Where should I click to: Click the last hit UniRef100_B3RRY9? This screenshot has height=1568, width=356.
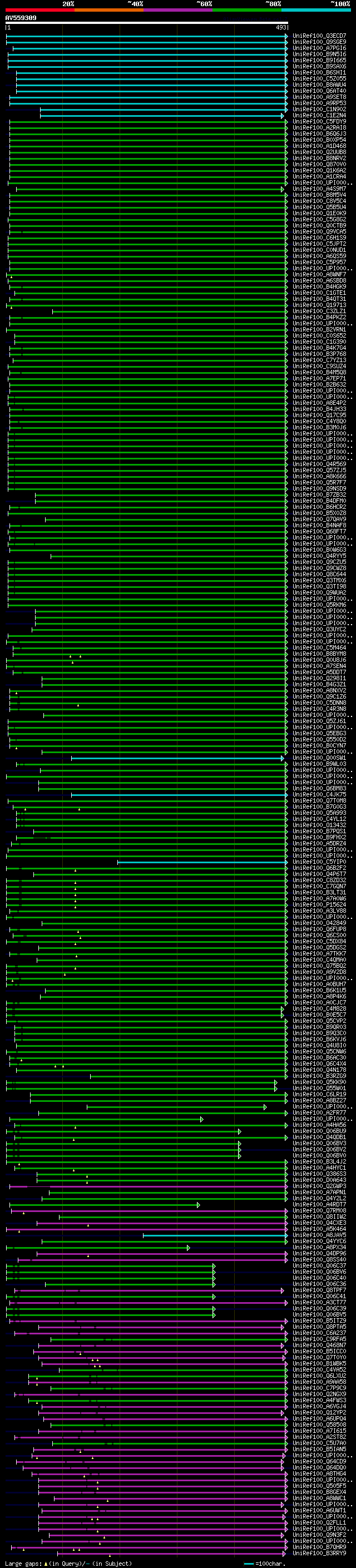click(x=319, y=1554)
